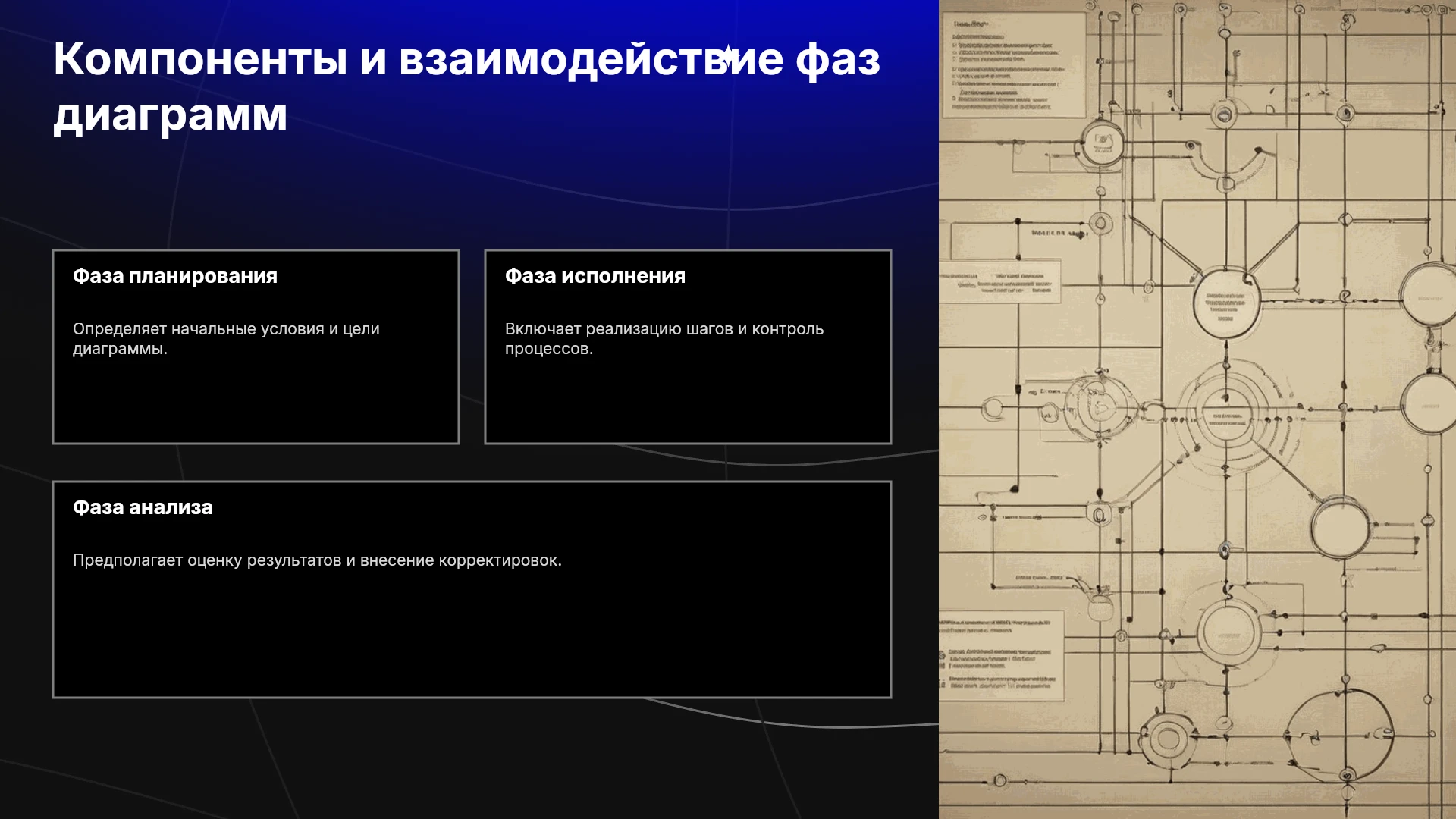The height and width of the screenshot is (819, 1456).
Task: Click the round node with emblem near diagram top-left
Action: [1102, 144]
